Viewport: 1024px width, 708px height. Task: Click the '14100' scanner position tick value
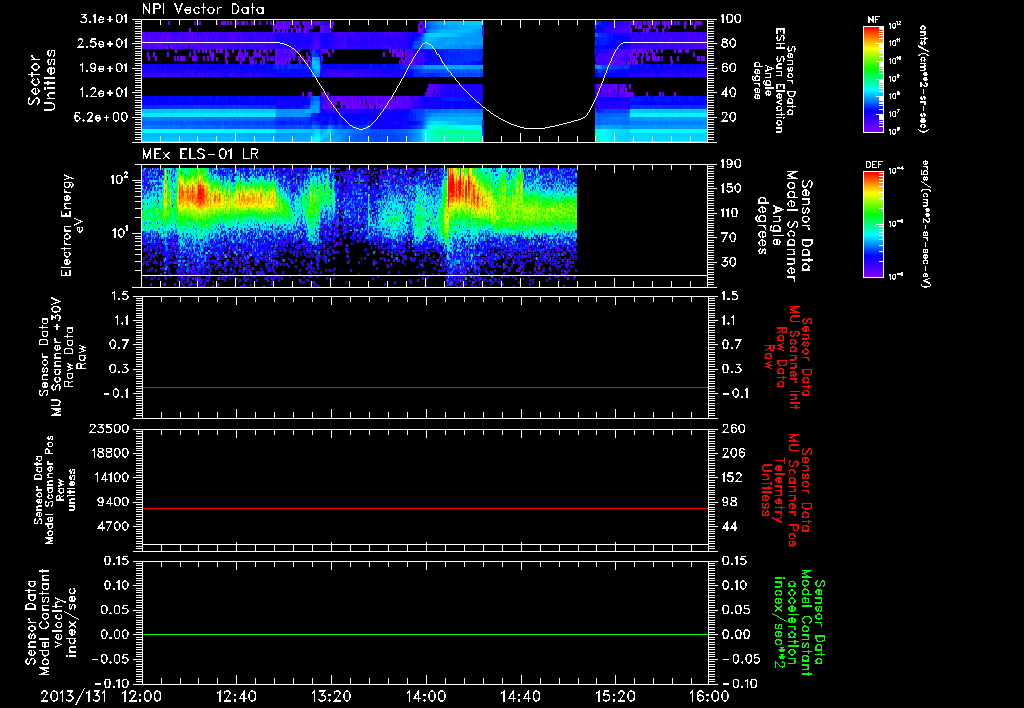(111, 477)
